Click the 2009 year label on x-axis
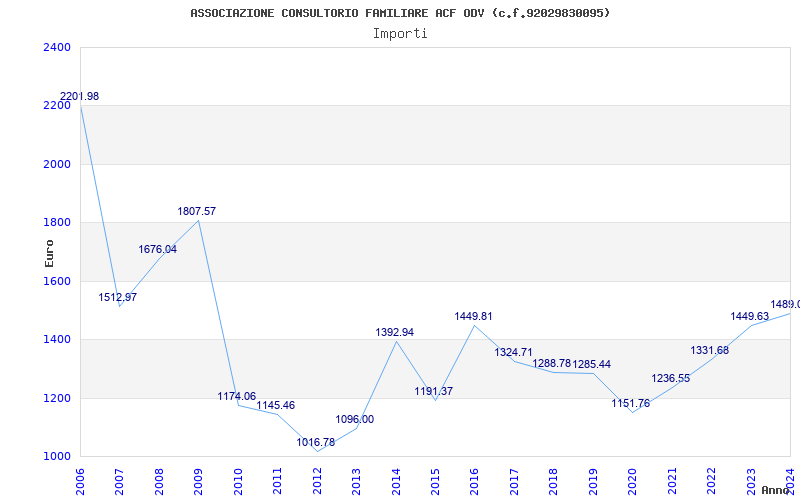 click(198, 482)
